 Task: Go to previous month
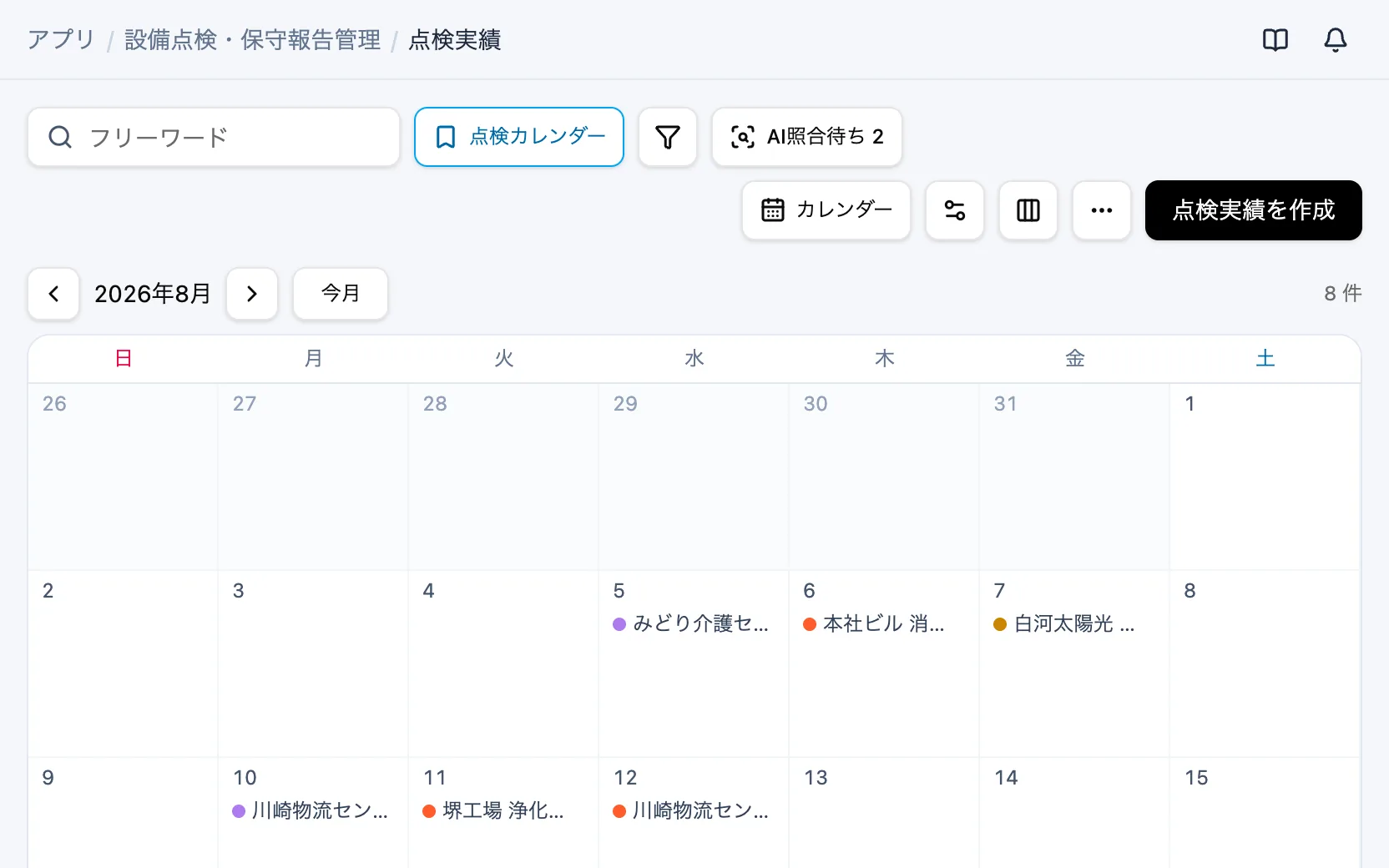point(53,294)
